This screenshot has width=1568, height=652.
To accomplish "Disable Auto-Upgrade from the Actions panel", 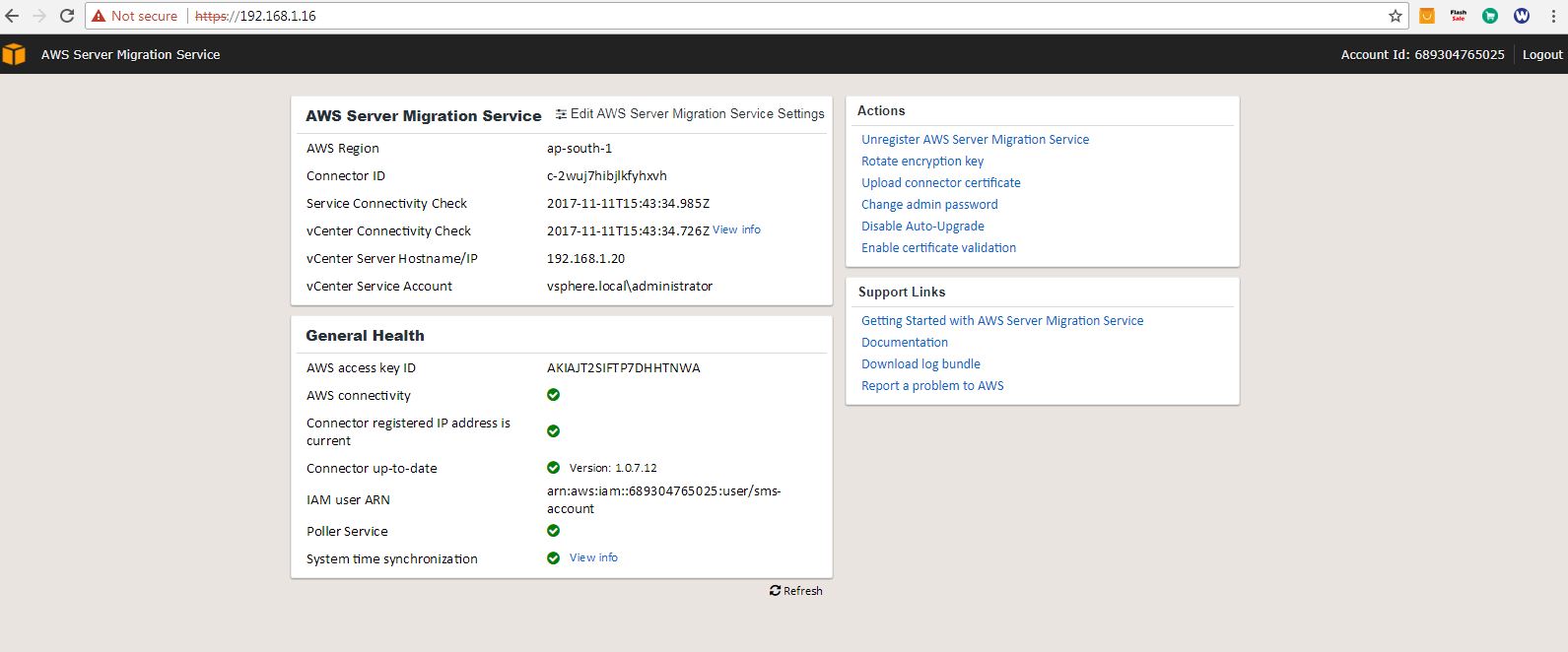I will tap(922, 227).
